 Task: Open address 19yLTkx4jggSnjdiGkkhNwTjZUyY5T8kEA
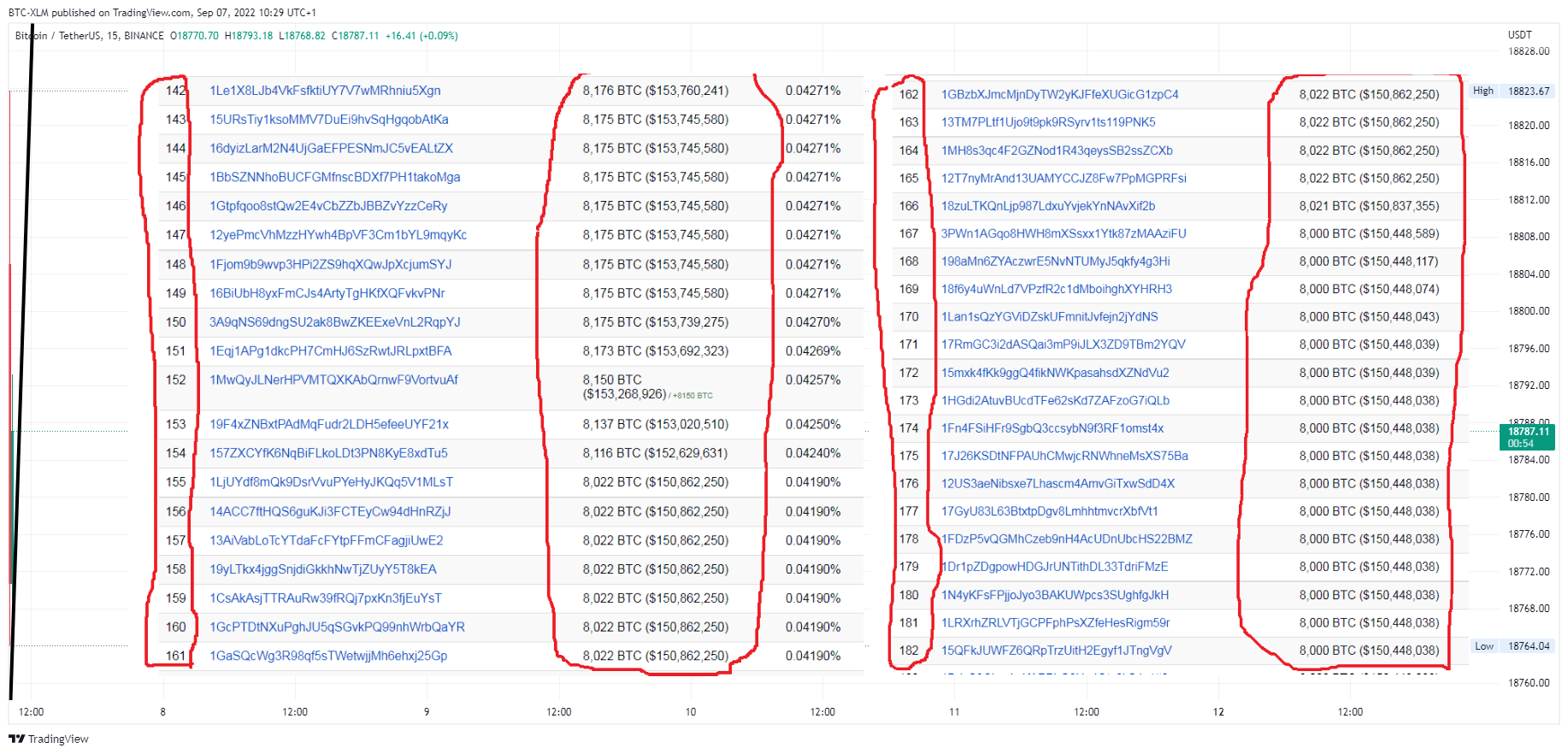click(x=322, y=569)
